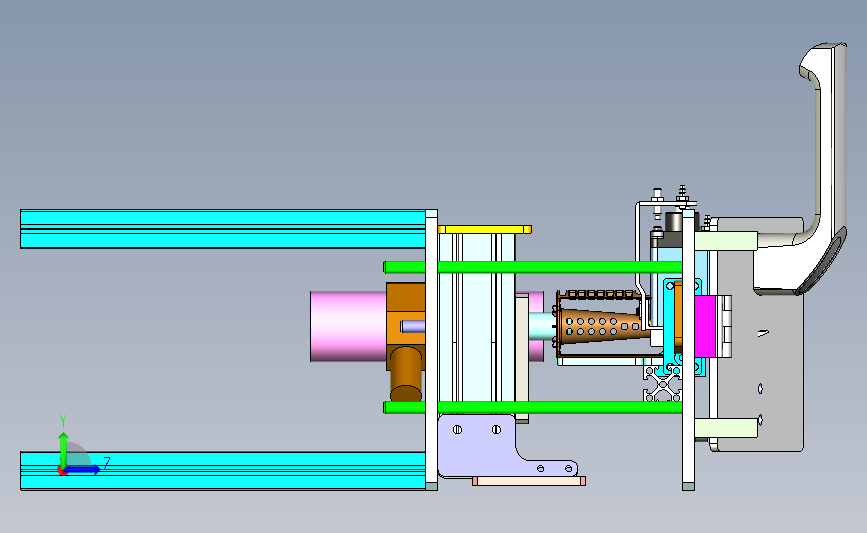
Task: Select the large pink cylinder on left
Action: [348, 326]
